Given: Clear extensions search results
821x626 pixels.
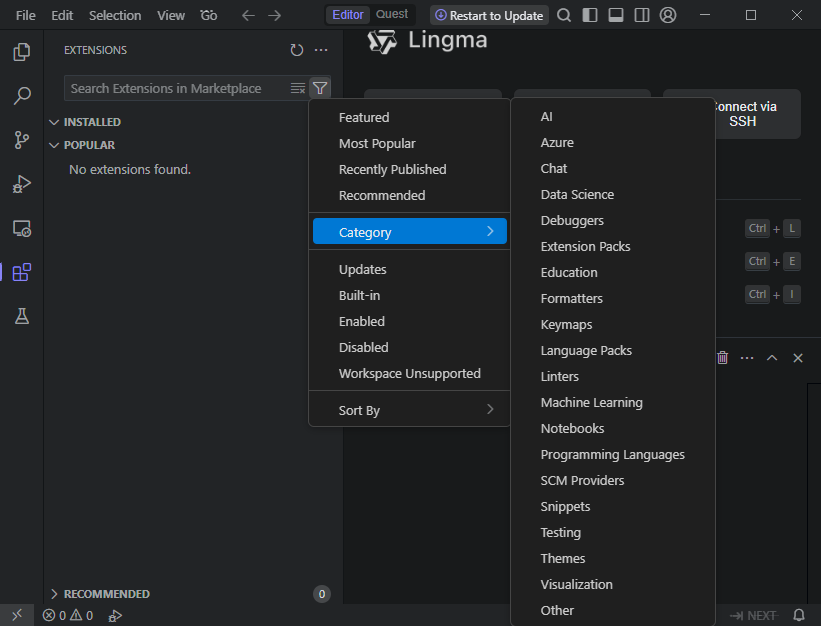Looking at the screenshot, I should (x=298, y=88).
